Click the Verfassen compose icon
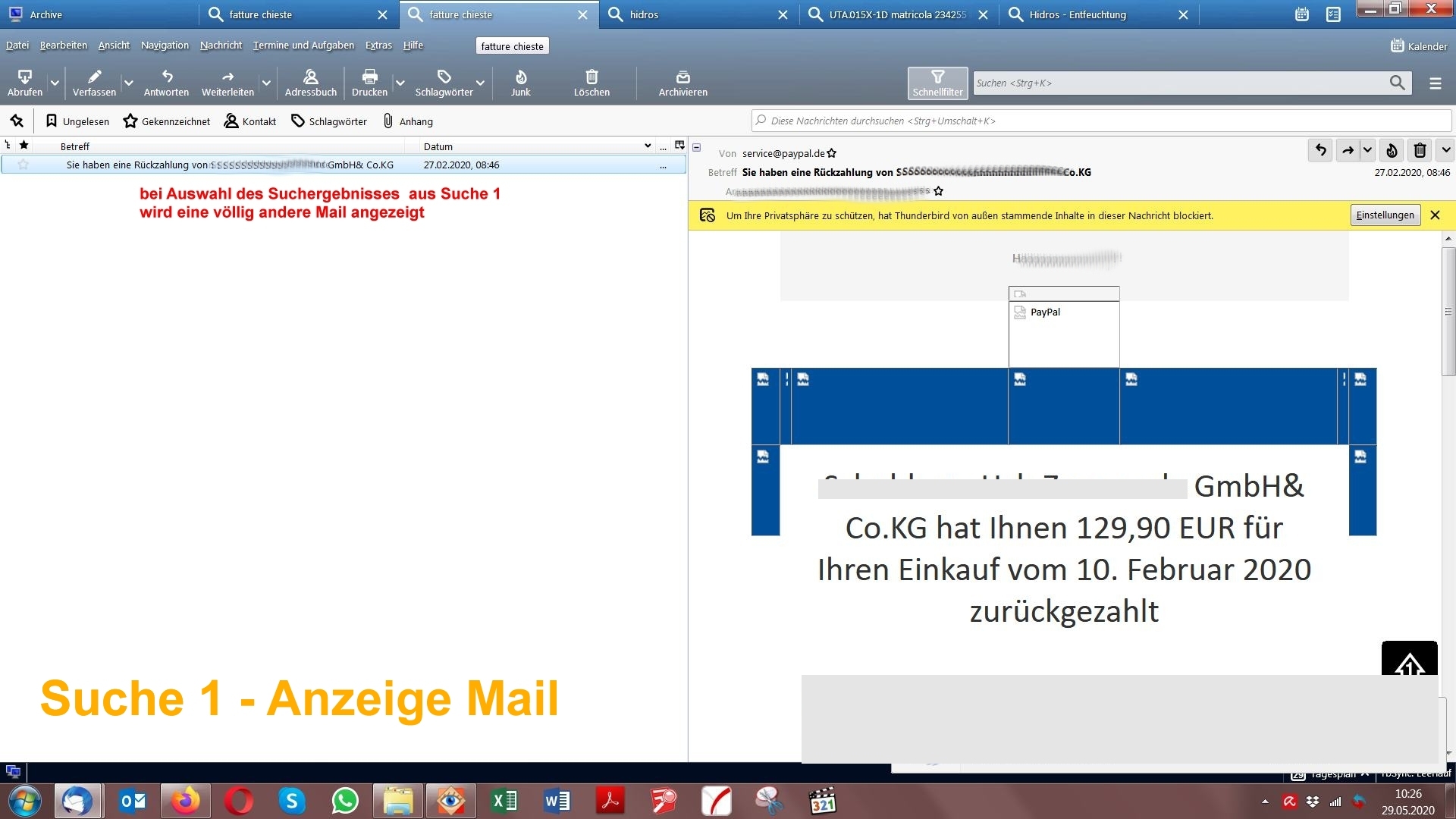The width and height of the screenshot is (1456, 819). point(94,77)
